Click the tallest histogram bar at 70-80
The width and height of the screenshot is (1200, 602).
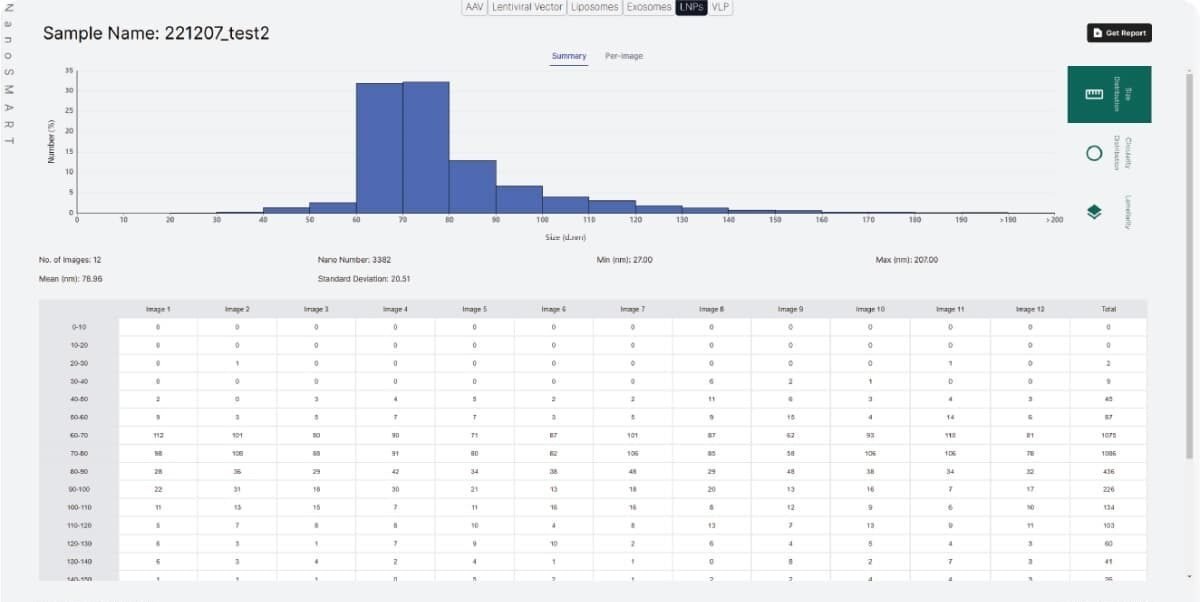tap(426, 148)
